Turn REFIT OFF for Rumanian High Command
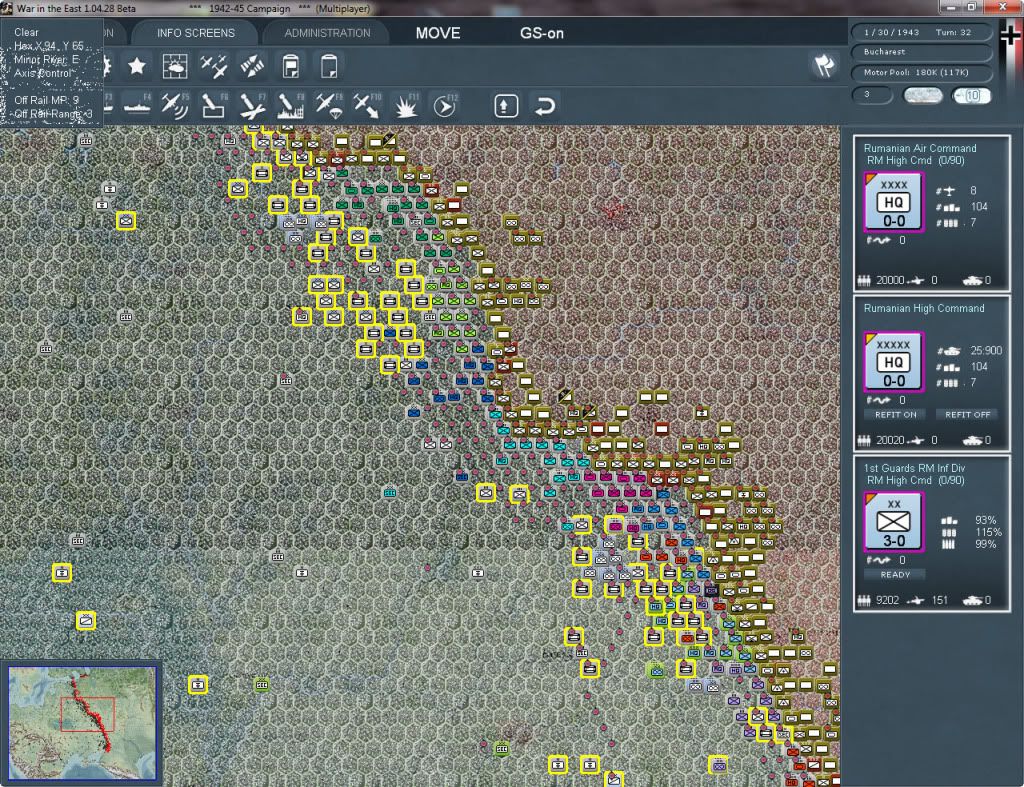 point(967,415)
